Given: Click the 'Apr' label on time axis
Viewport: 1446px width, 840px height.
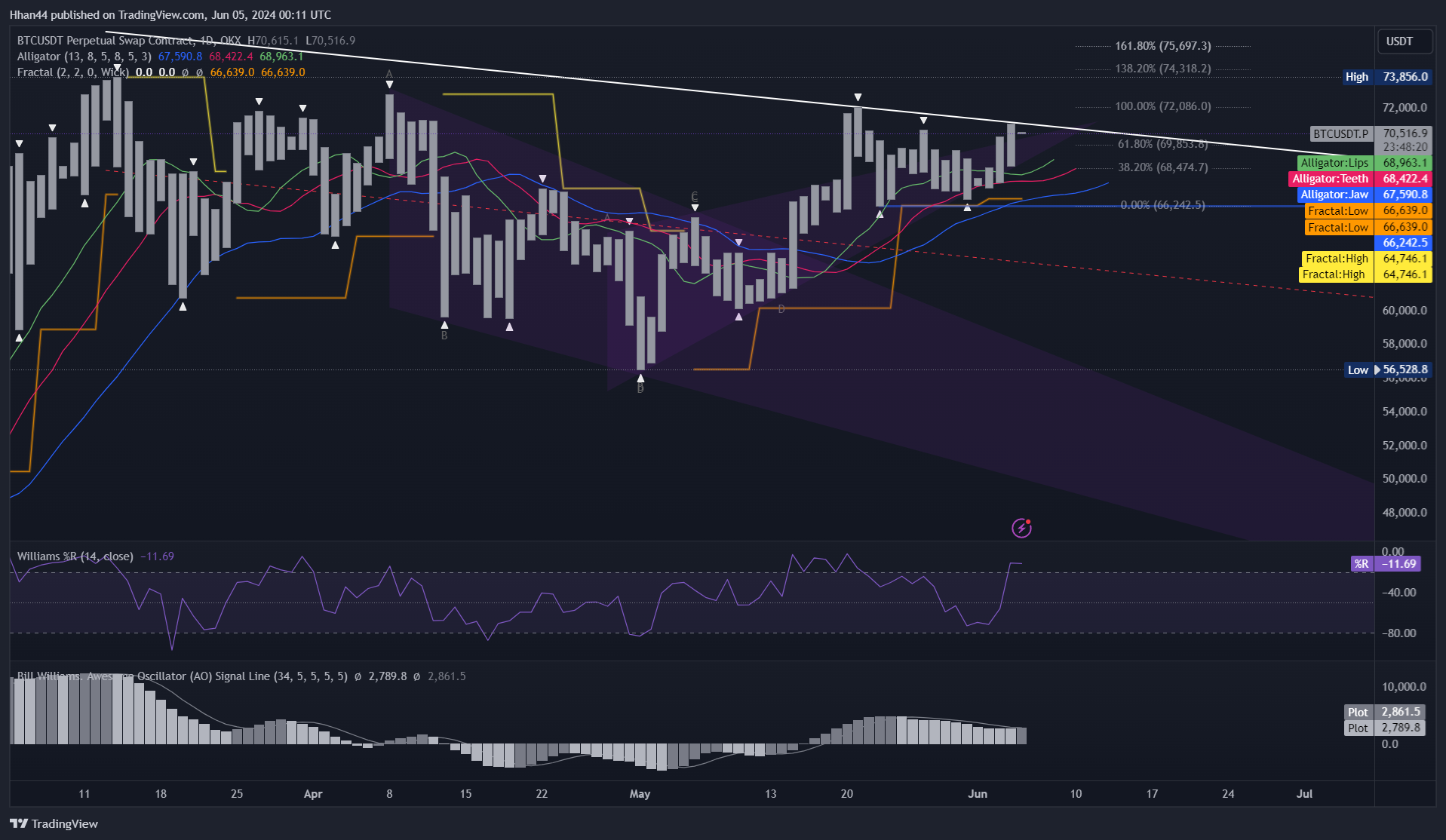Looking at the screenshot, I should [313, 794].
